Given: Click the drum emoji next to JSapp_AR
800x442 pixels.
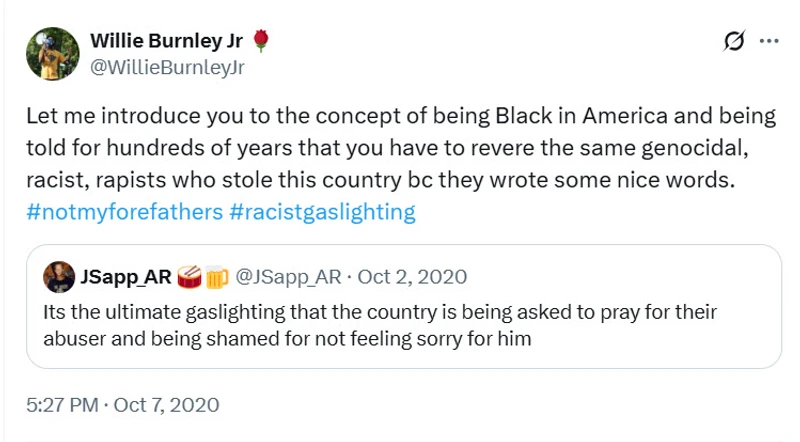Looking at the screenshot, I should coord(190,275).
